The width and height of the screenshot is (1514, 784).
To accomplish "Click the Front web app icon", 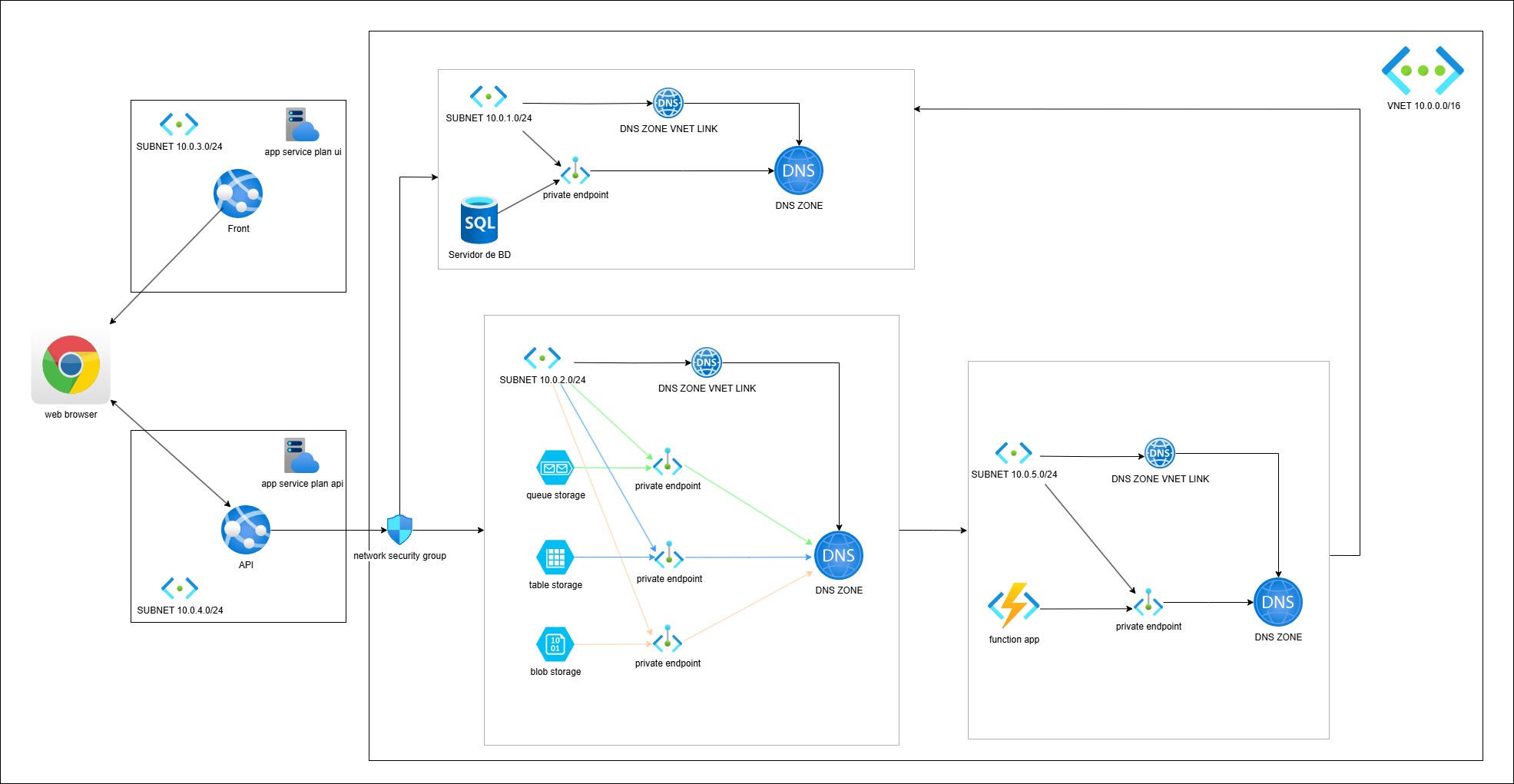I will point(238,194).
